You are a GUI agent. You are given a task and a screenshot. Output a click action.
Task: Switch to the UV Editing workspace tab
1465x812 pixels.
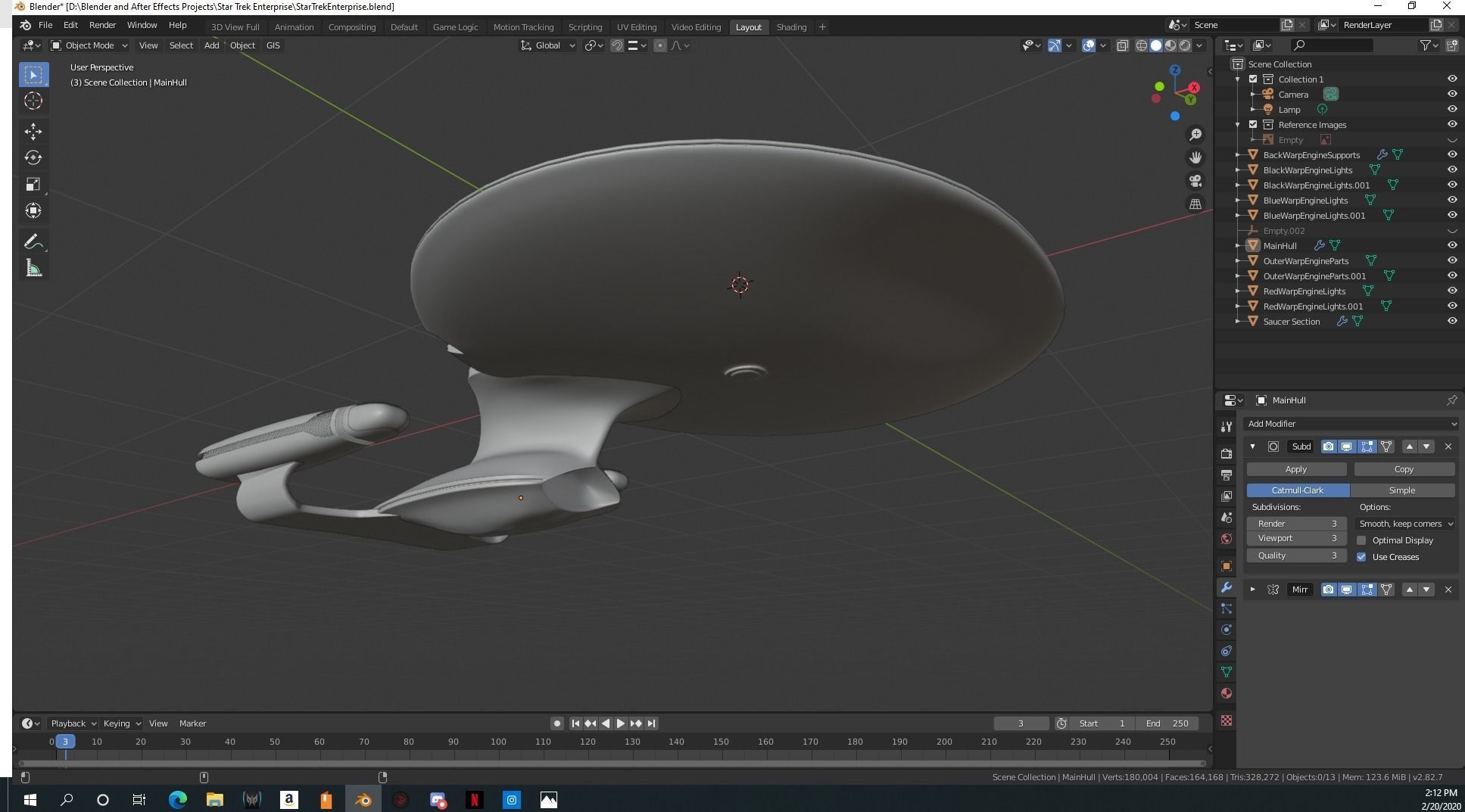[637, 27]
